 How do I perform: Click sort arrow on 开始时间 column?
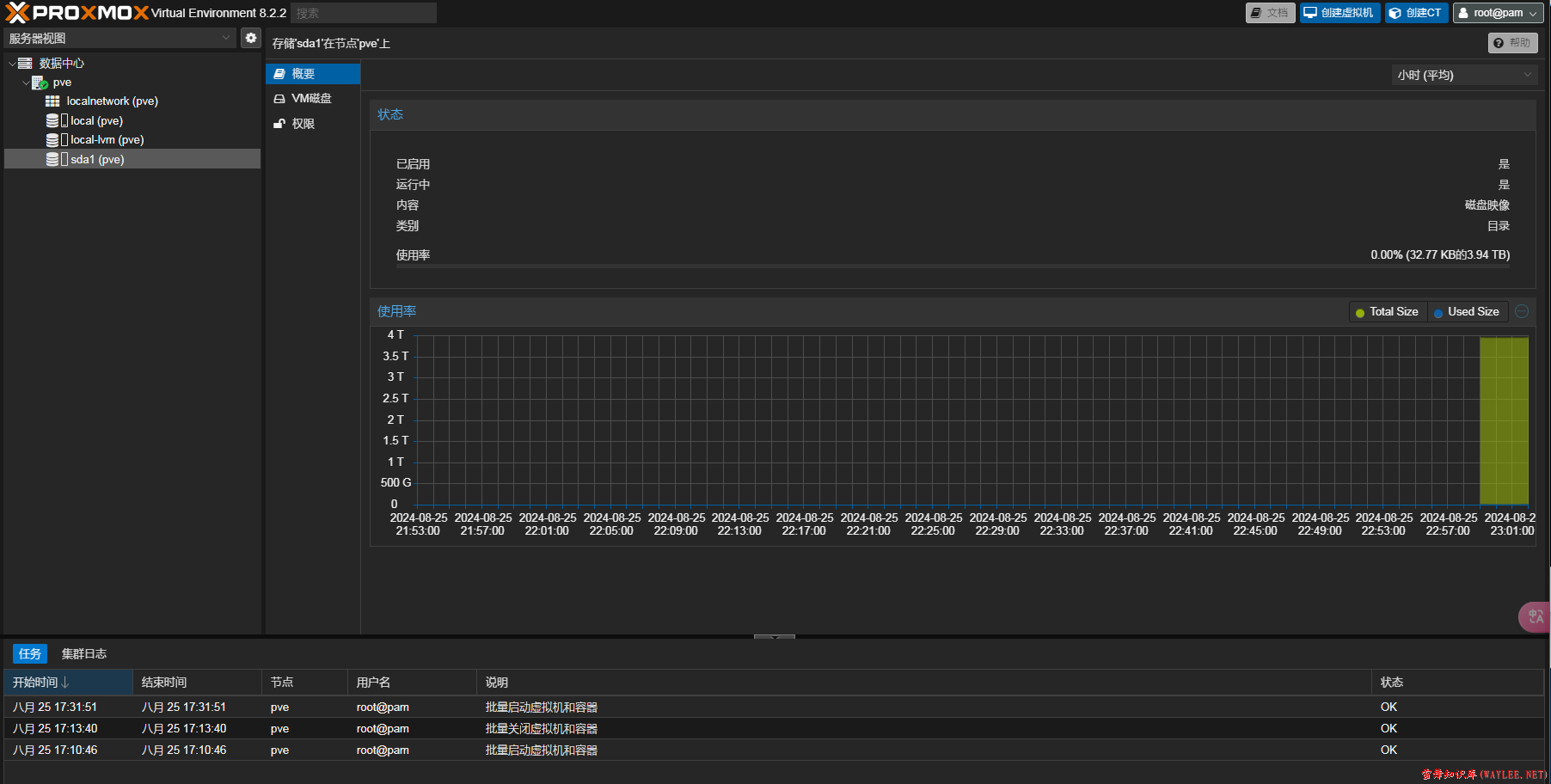pyautogui.click(x=65, y=683)
